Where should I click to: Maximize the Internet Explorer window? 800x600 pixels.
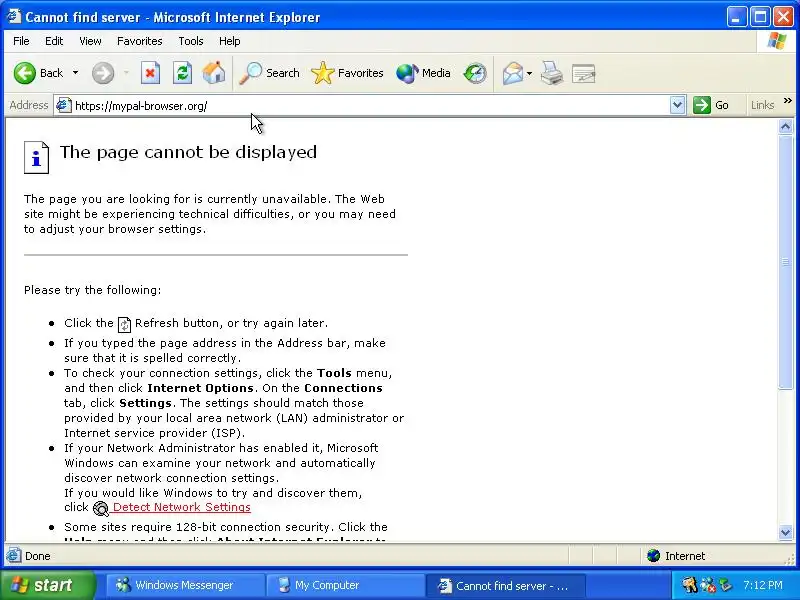pyautogui.click(x=760, y=17)
